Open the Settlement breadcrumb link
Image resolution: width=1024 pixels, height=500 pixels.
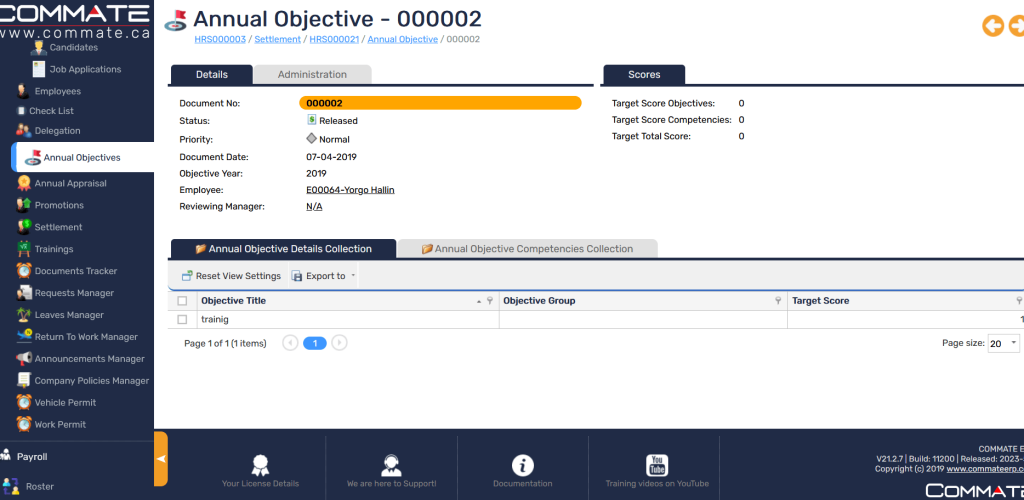[x=278, y=39]
